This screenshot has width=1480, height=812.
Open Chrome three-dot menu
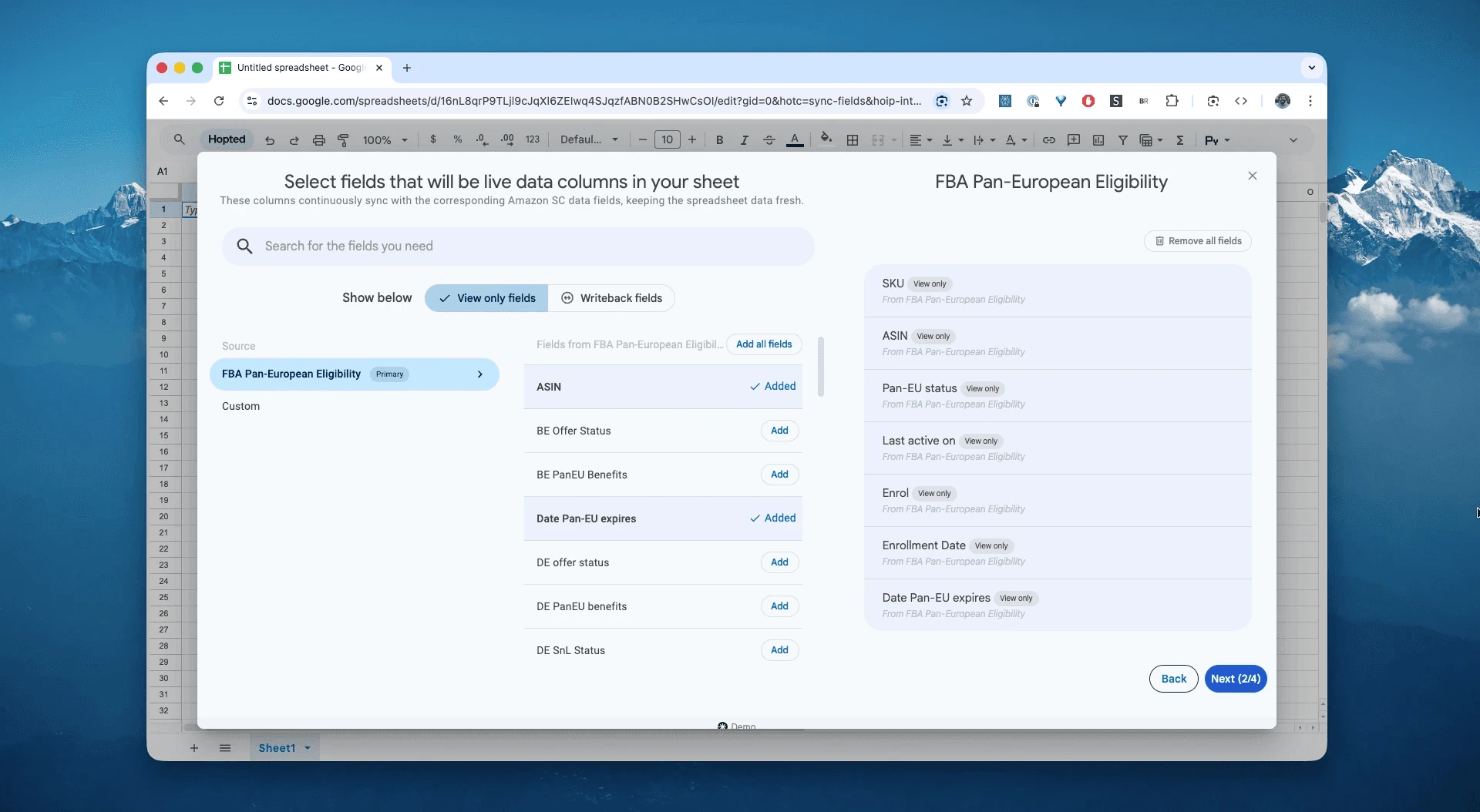(1310, 101)
